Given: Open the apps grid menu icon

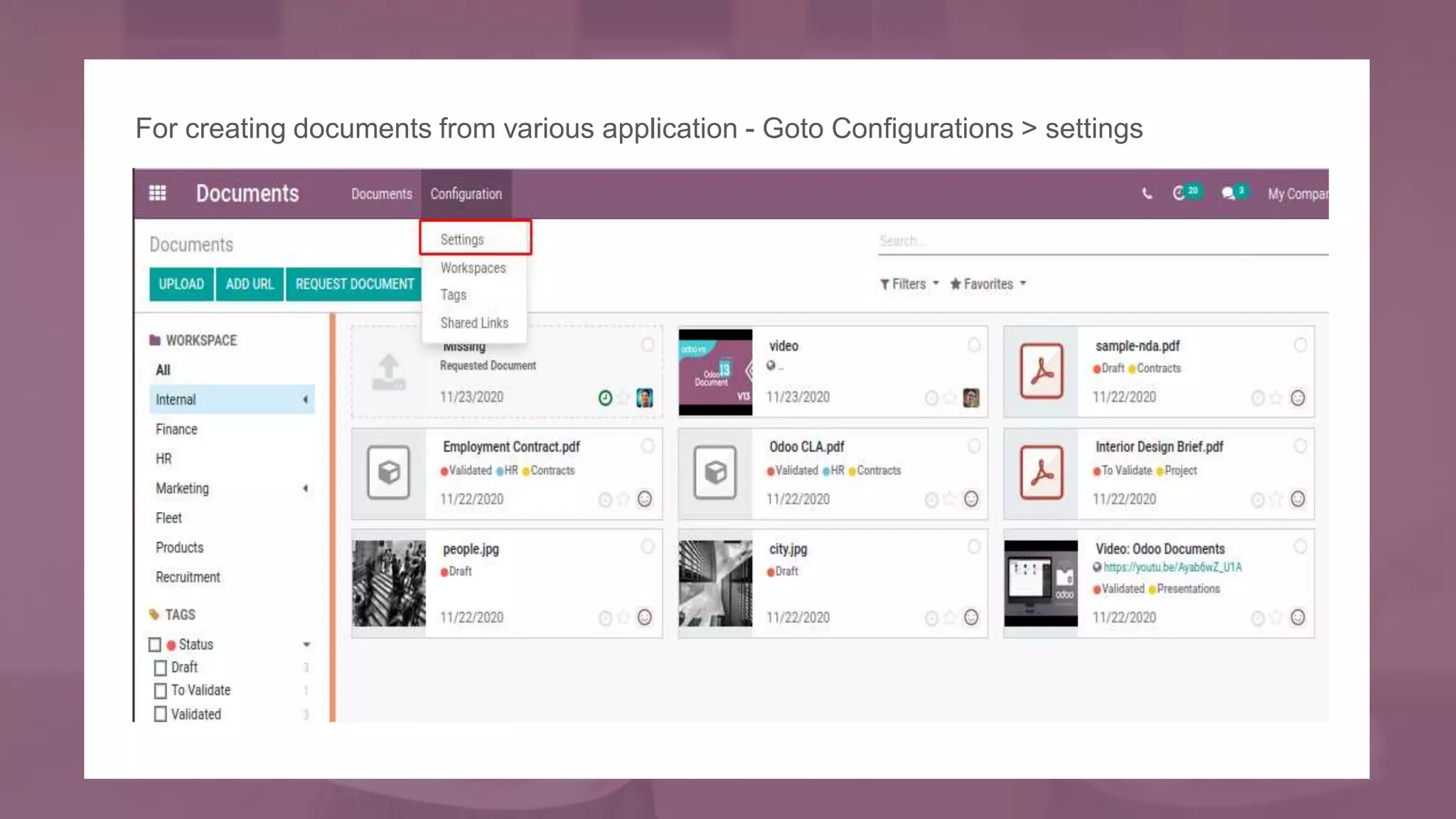Looking at the screenshot, I should 158,193.
